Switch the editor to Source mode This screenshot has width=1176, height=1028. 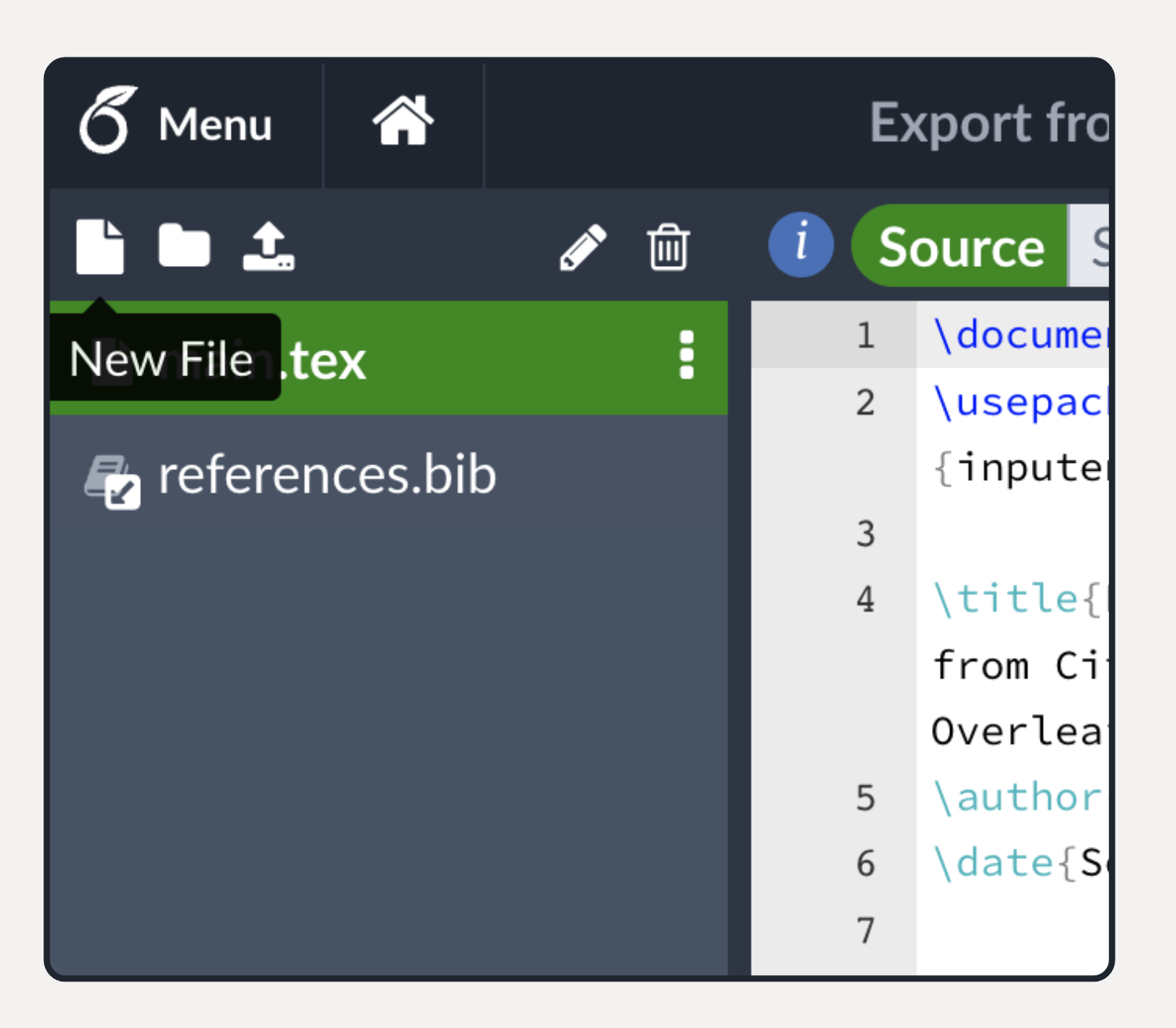tap(960, 247)
